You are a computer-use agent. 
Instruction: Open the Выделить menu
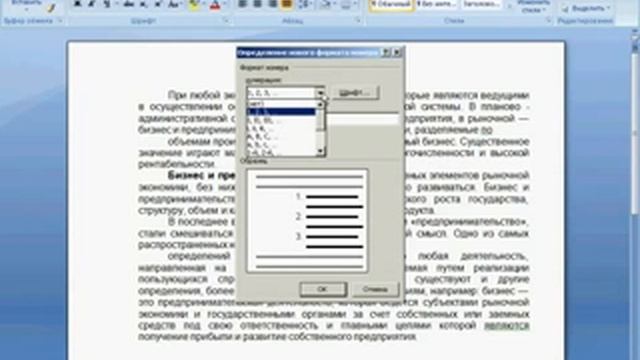pyautogui.click(x=586, y=8)
